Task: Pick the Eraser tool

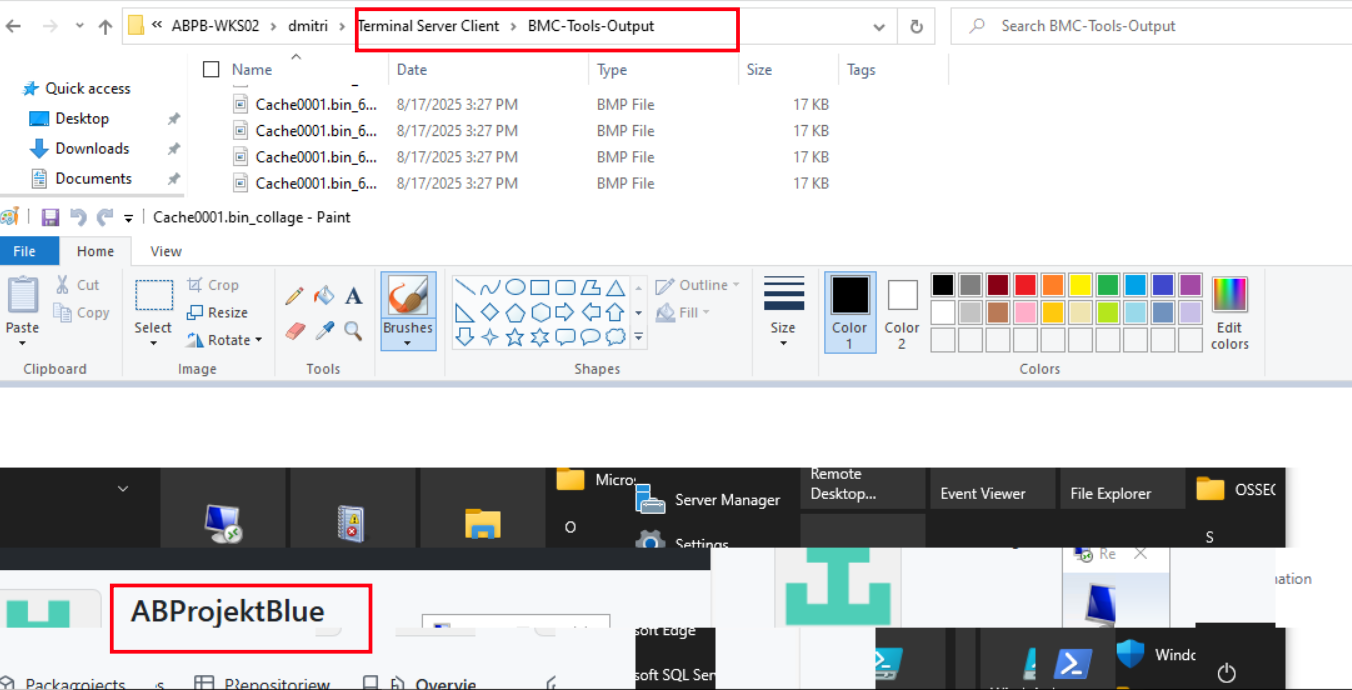Action: [294, 330]
